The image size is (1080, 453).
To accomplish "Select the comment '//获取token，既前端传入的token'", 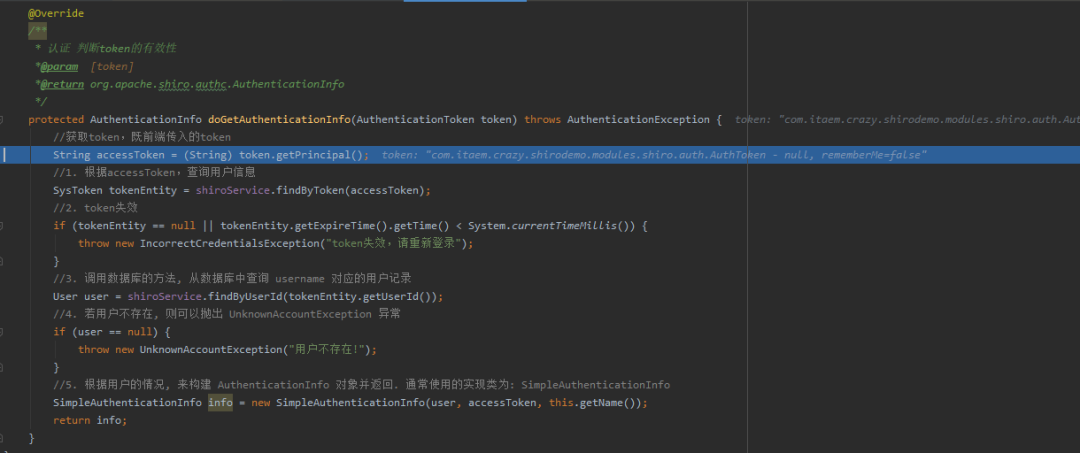I will click(142, 138).
